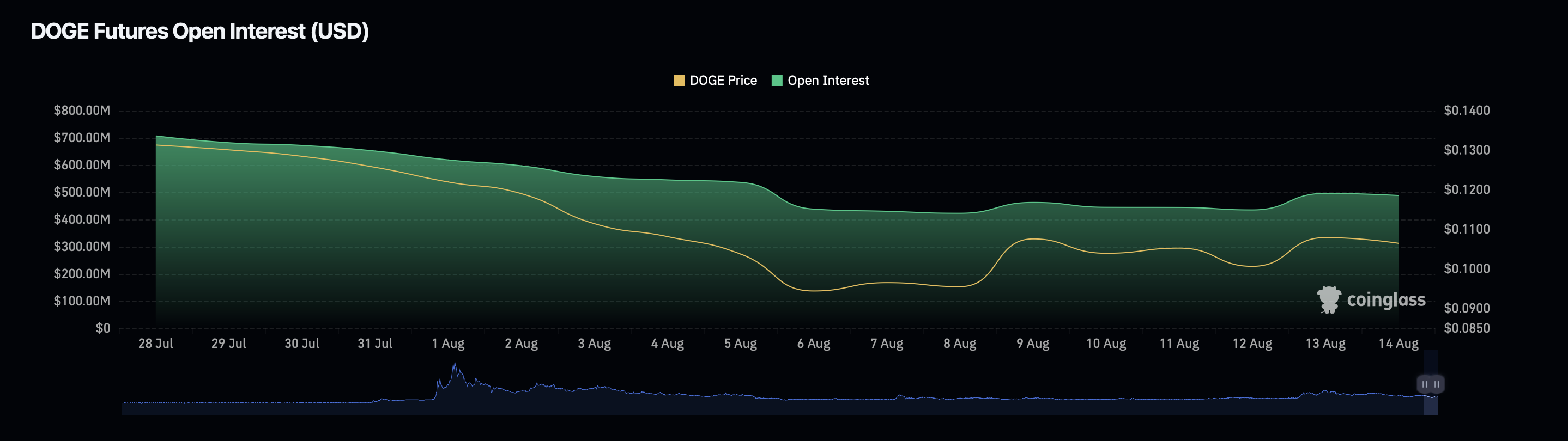Click the $700.00M left axis value
1568x441 pixels.
pos(82,137)
